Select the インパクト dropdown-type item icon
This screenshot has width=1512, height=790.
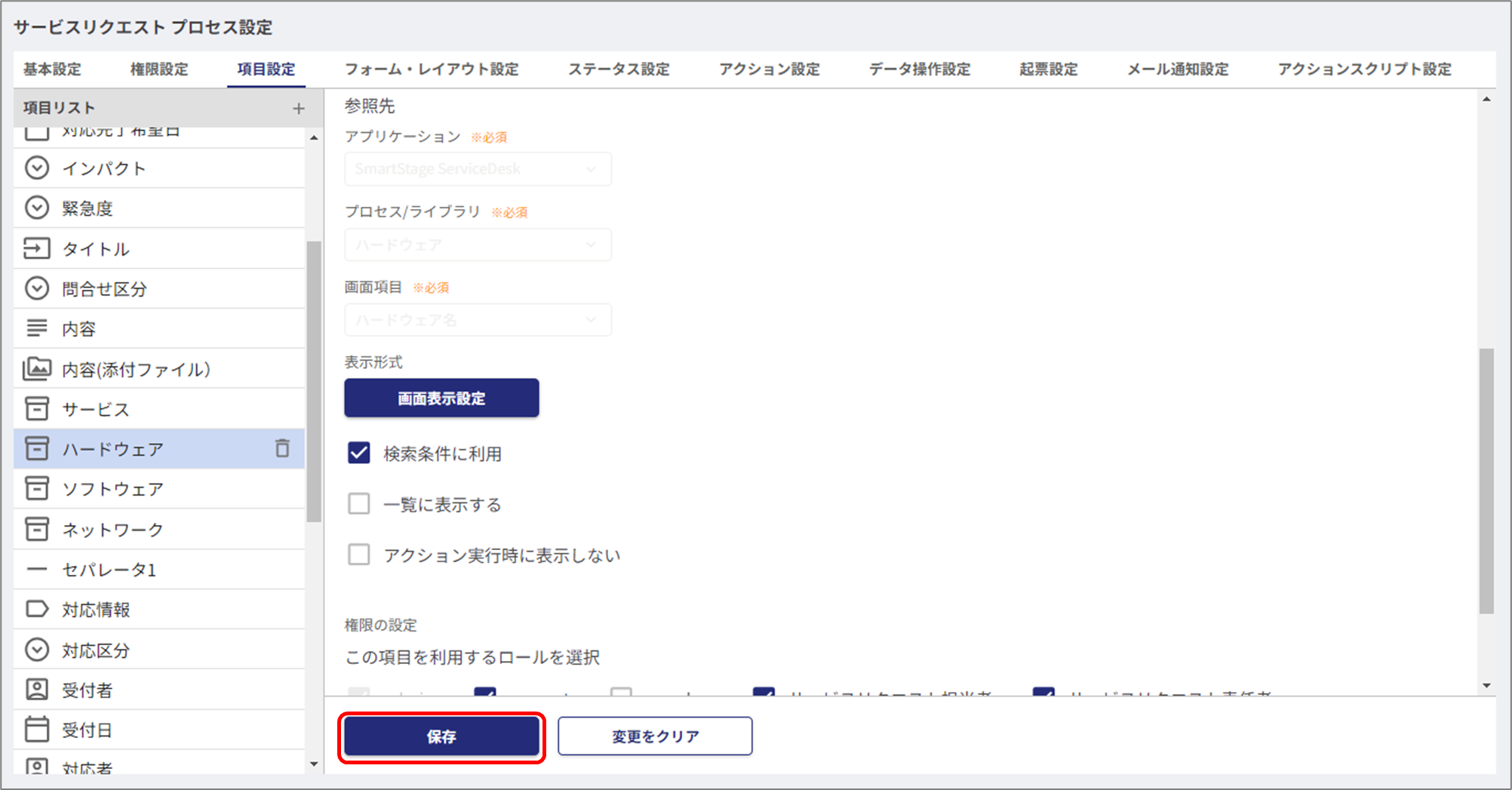[x=37, y=168]
